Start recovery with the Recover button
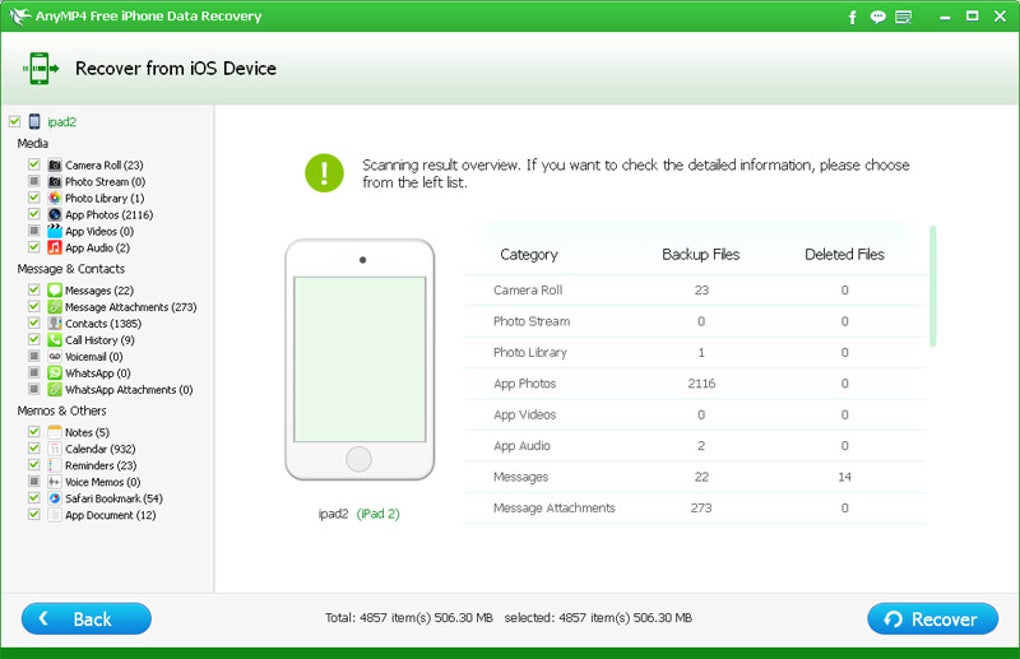1020x659 pixels. coord(932,619)
